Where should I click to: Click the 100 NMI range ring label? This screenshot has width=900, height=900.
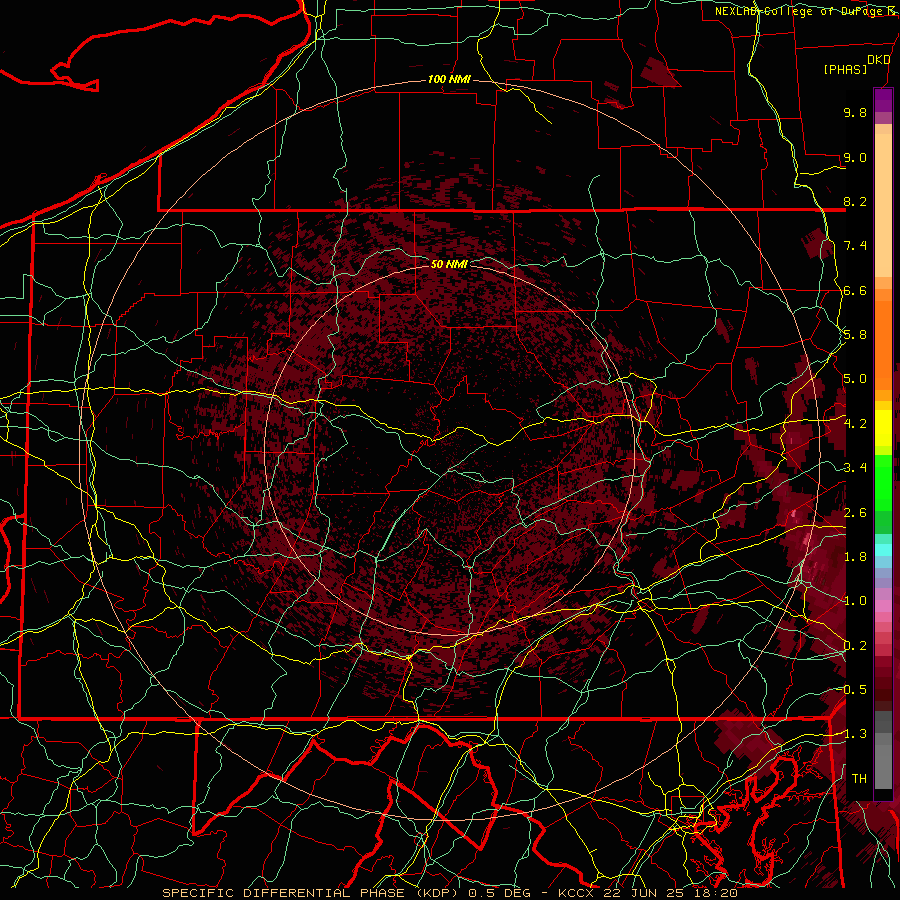pyautogui.click(x=449, y=79)
